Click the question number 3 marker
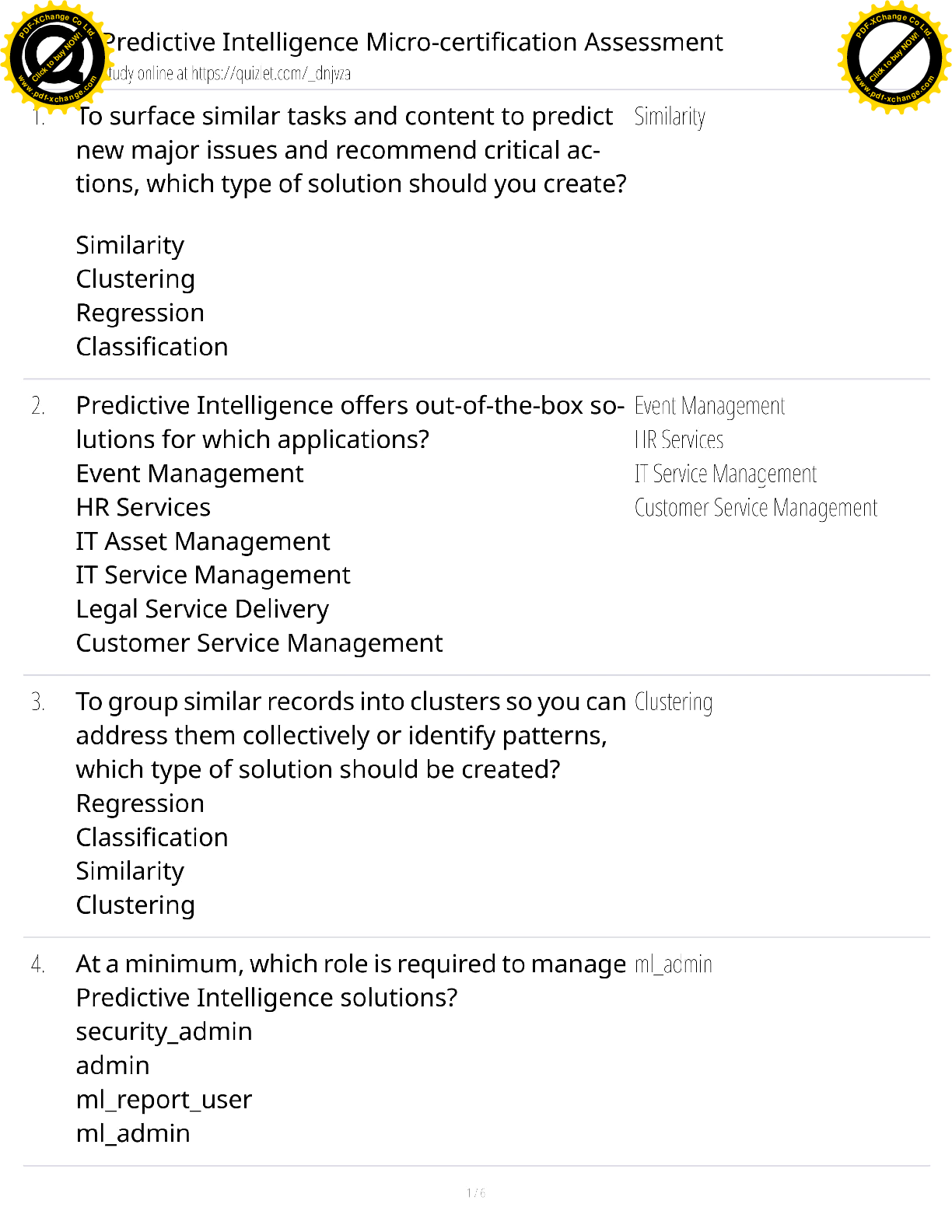952x1232 pixels. (37, 702)
